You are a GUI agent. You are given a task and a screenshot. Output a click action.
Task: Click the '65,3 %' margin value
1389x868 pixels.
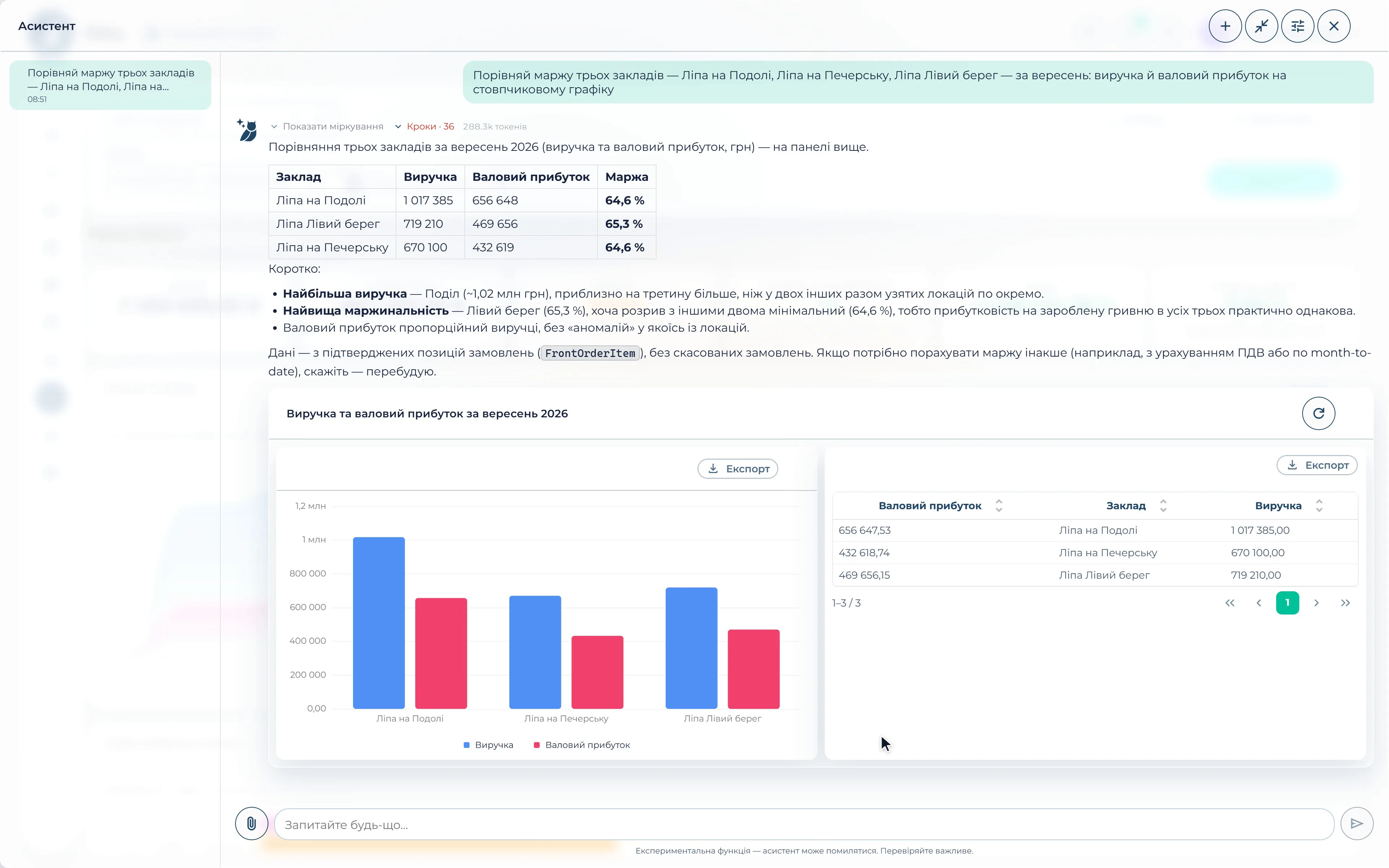pos(624,224)
